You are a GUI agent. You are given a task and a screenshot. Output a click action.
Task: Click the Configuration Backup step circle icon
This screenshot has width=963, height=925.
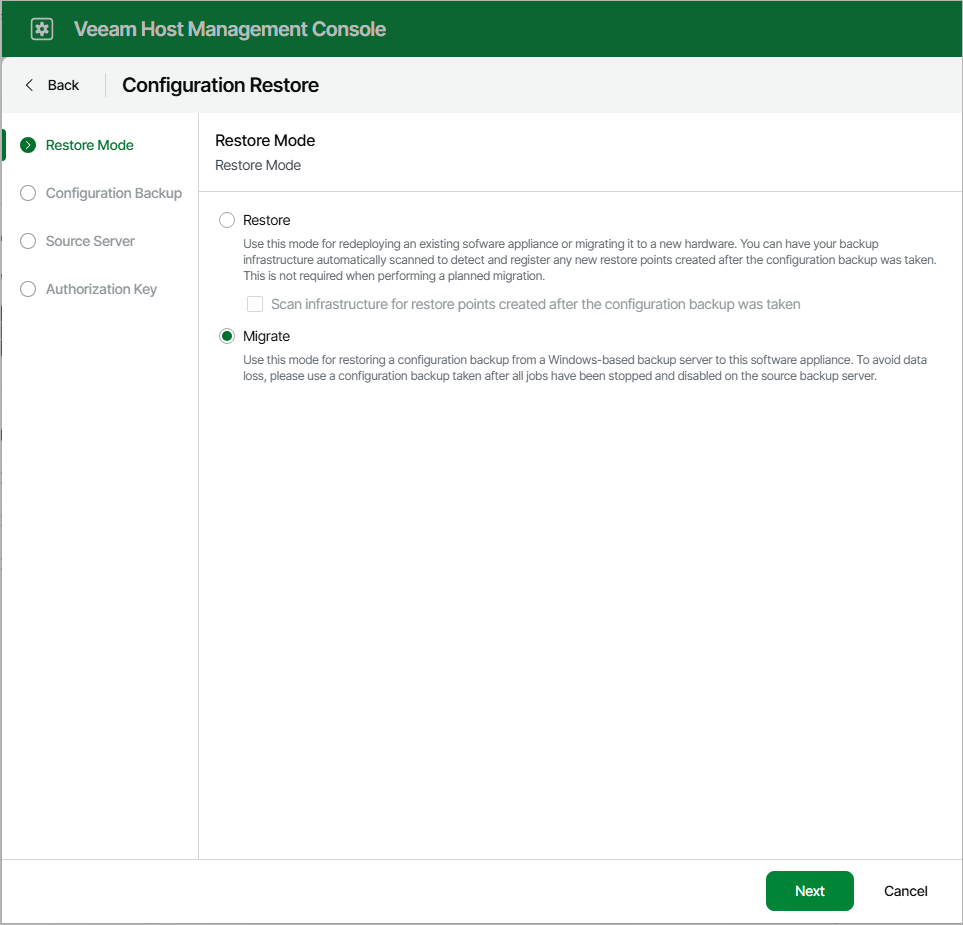coord(27,193)
